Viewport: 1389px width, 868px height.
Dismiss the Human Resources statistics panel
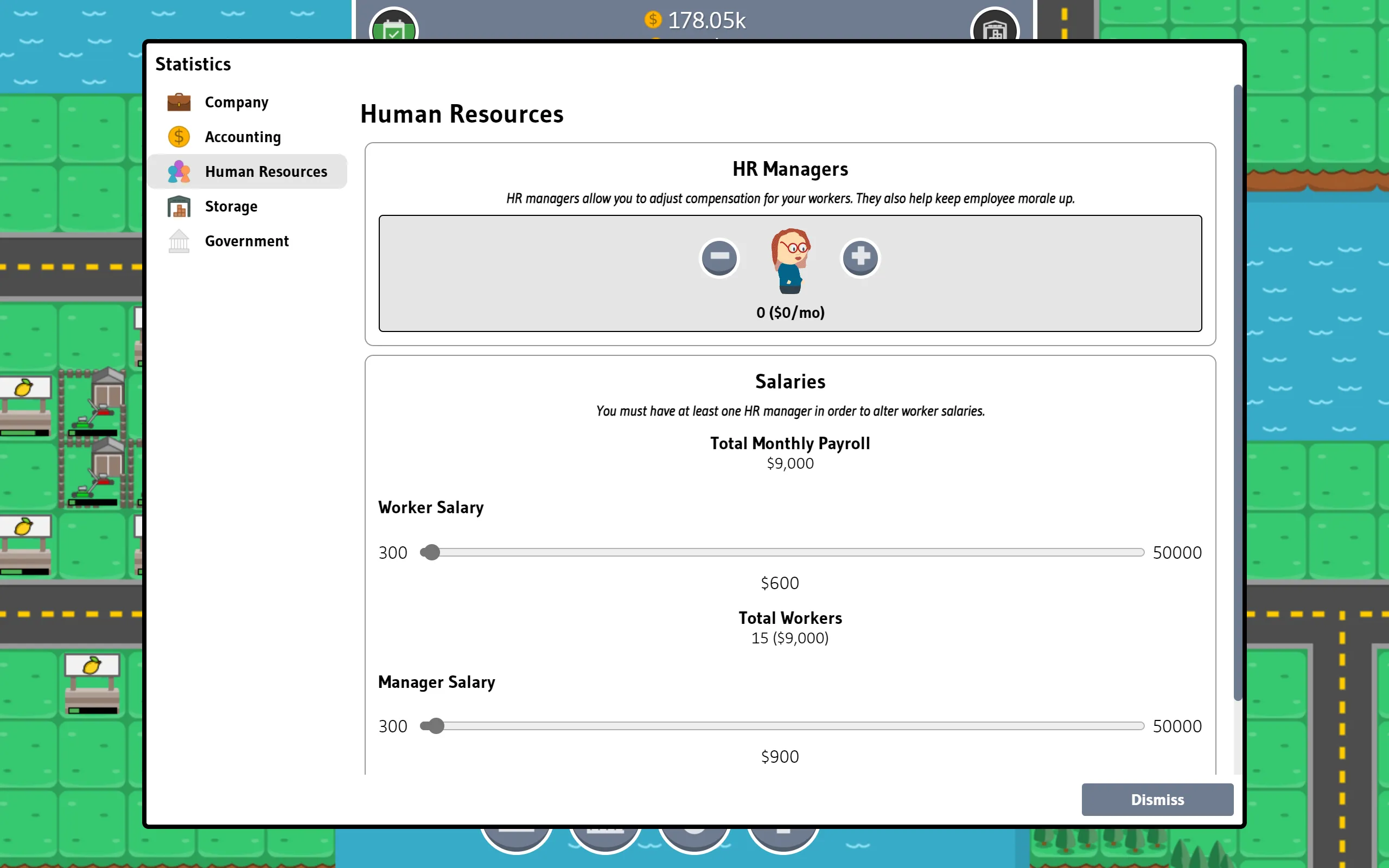[x=1158, y=798]
